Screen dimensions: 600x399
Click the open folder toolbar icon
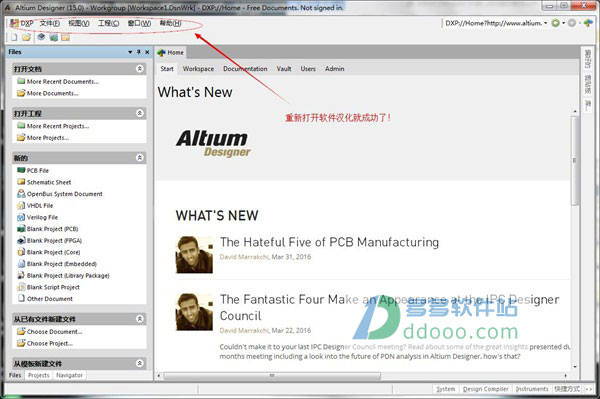[26, 37]
